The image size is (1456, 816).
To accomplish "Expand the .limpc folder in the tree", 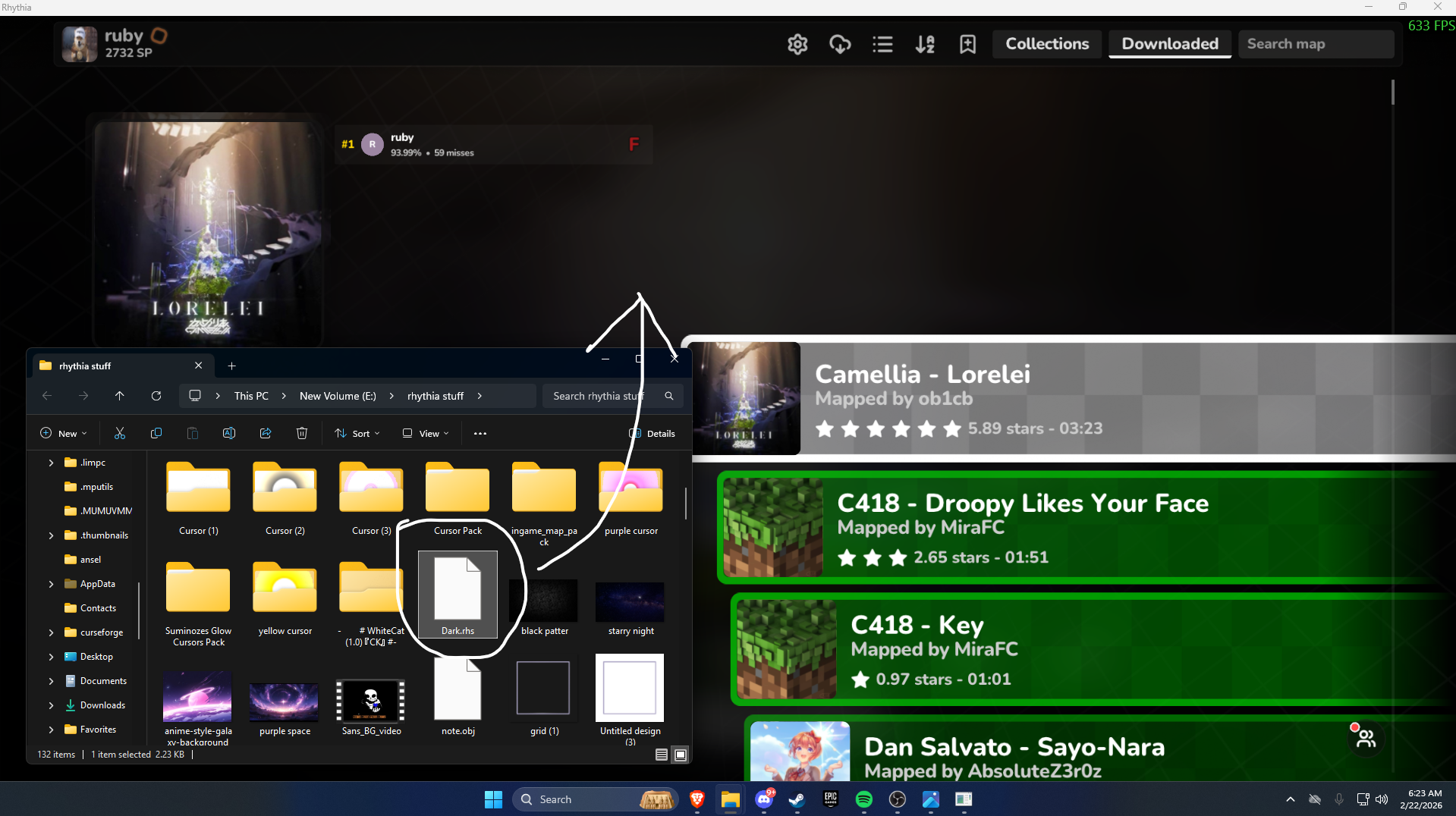I will 51,463.
